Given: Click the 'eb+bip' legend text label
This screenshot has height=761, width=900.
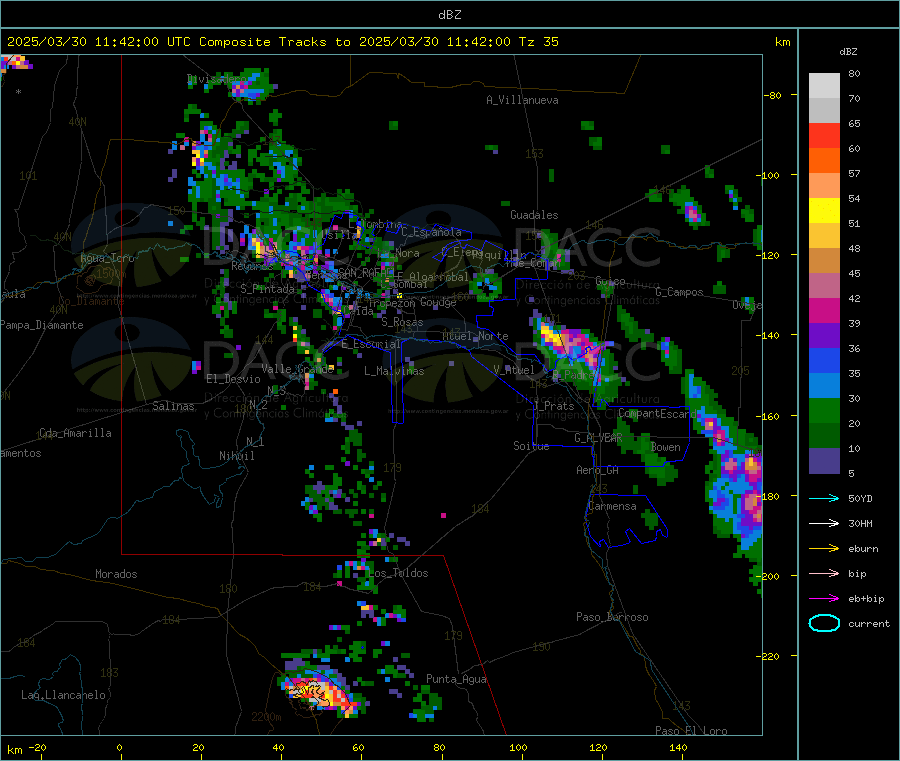Looking at the screenshot, I should 866,599.
